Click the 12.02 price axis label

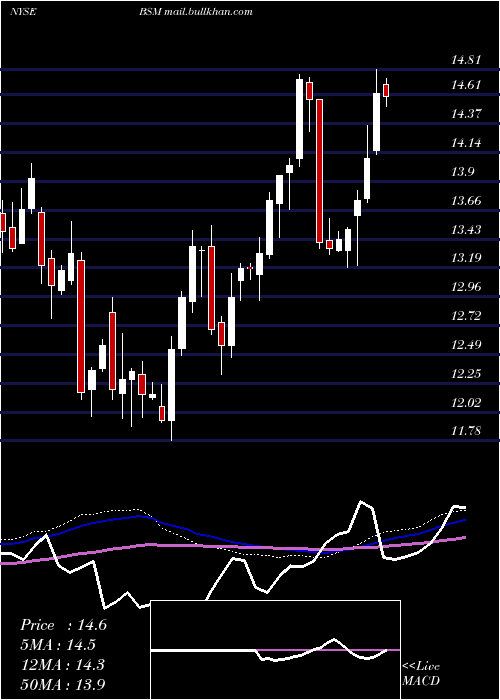click(x=466, y=403)
